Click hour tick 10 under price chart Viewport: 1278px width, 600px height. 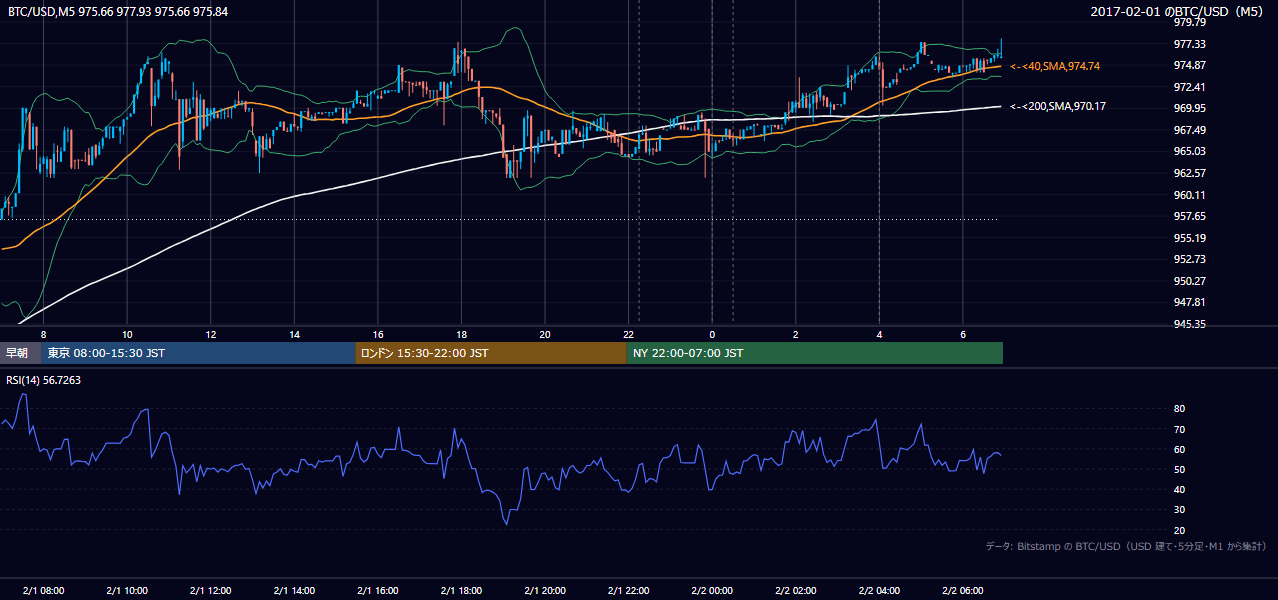click(127, 334)
